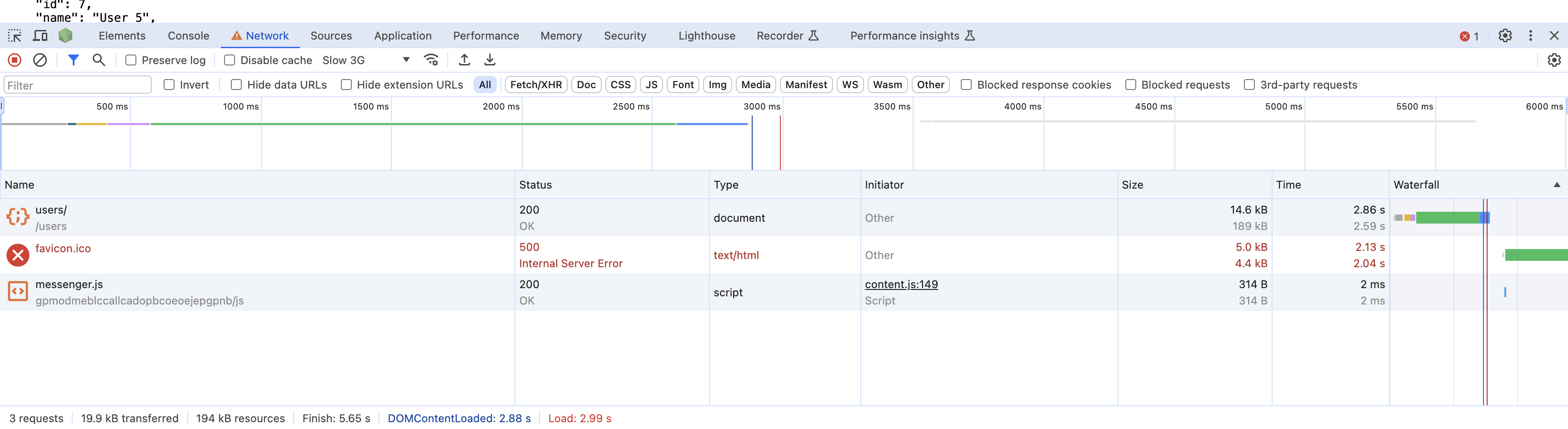This screenshot has height=429, width=1568.
Task: Tick the Hide data URLs checkbox
Action: 236,85
